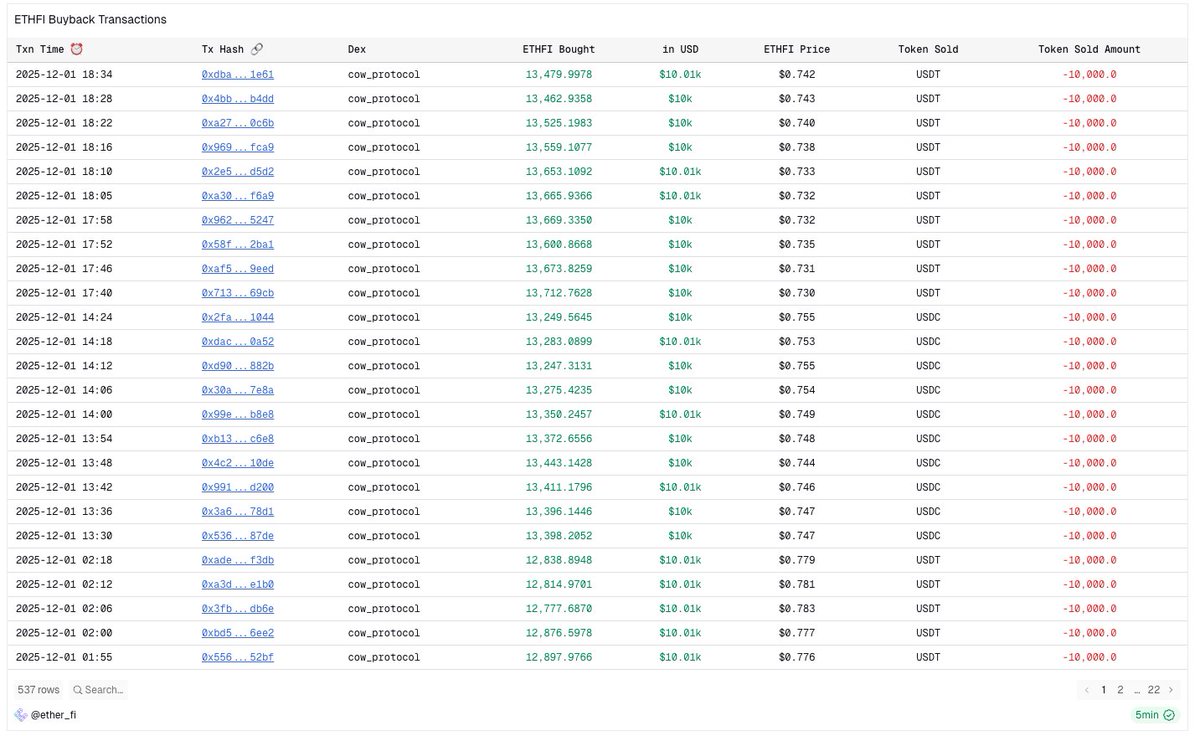The width and height of the screenshot is (1200, 736).
Task: Open transaction hash 0x99e...b8e8
Action: coord(237,414)
